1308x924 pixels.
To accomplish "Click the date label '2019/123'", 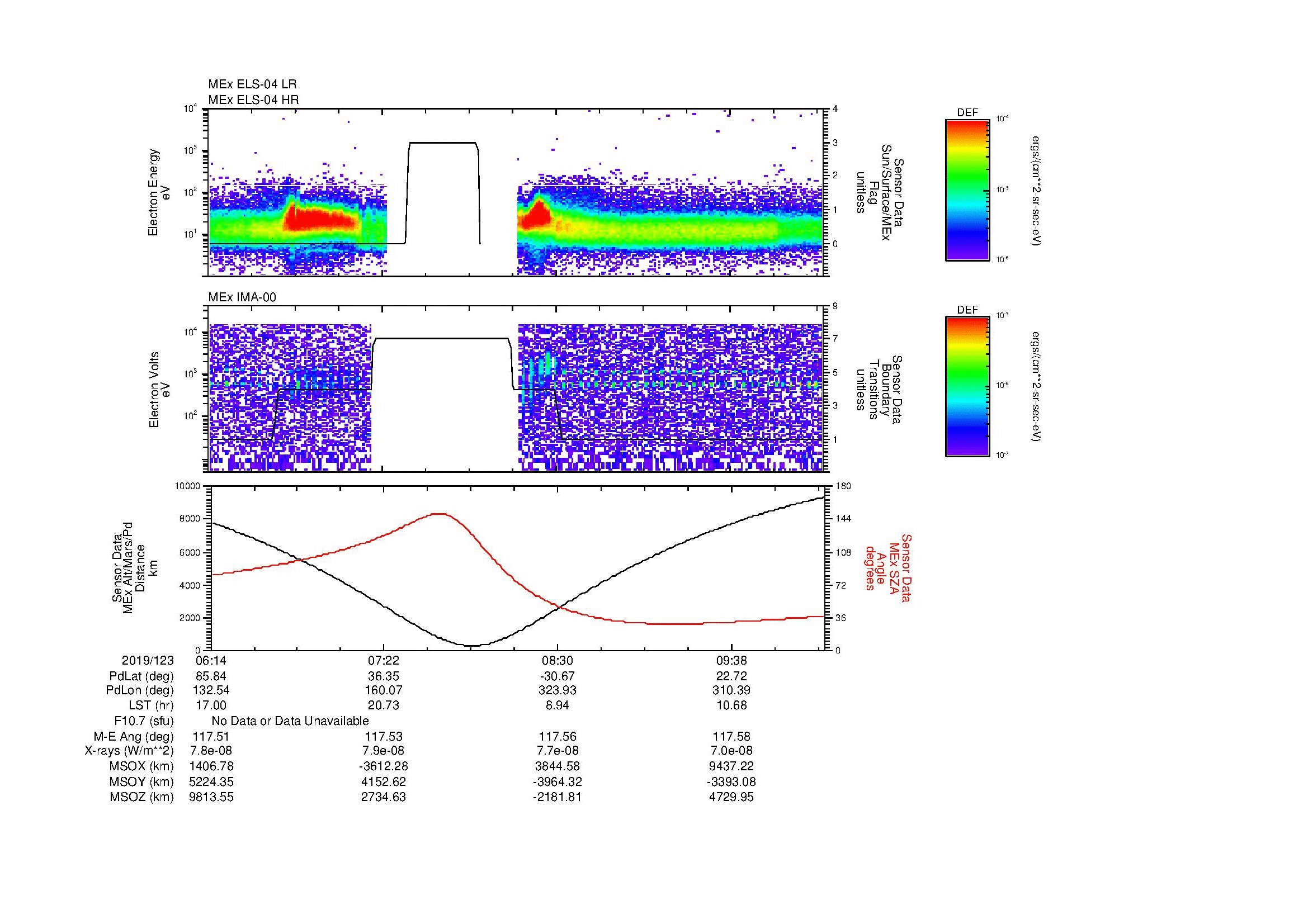I will pyautogui.click(x=148, y=661).
